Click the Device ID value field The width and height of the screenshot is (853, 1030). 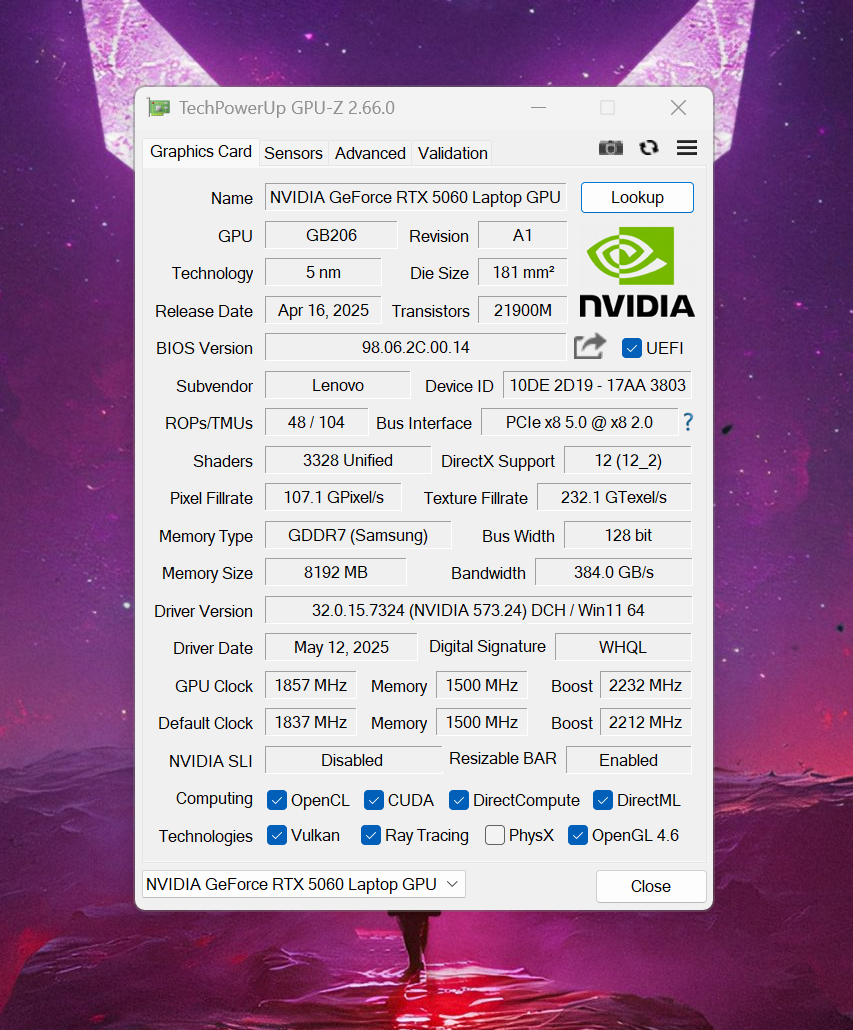point(597,385)
